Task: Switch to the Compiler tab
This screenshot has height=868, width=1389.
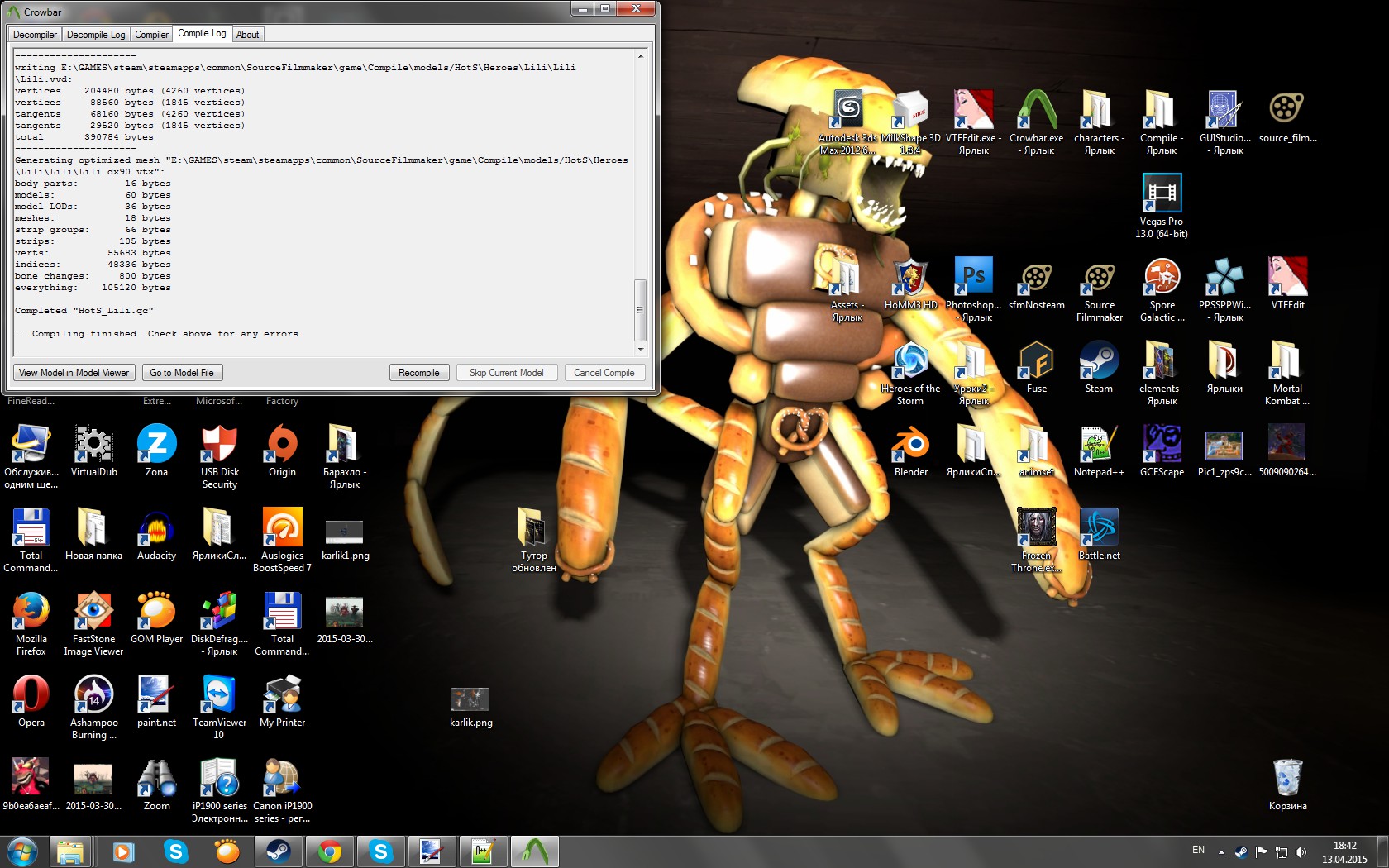Action: (x=151, y=35)
